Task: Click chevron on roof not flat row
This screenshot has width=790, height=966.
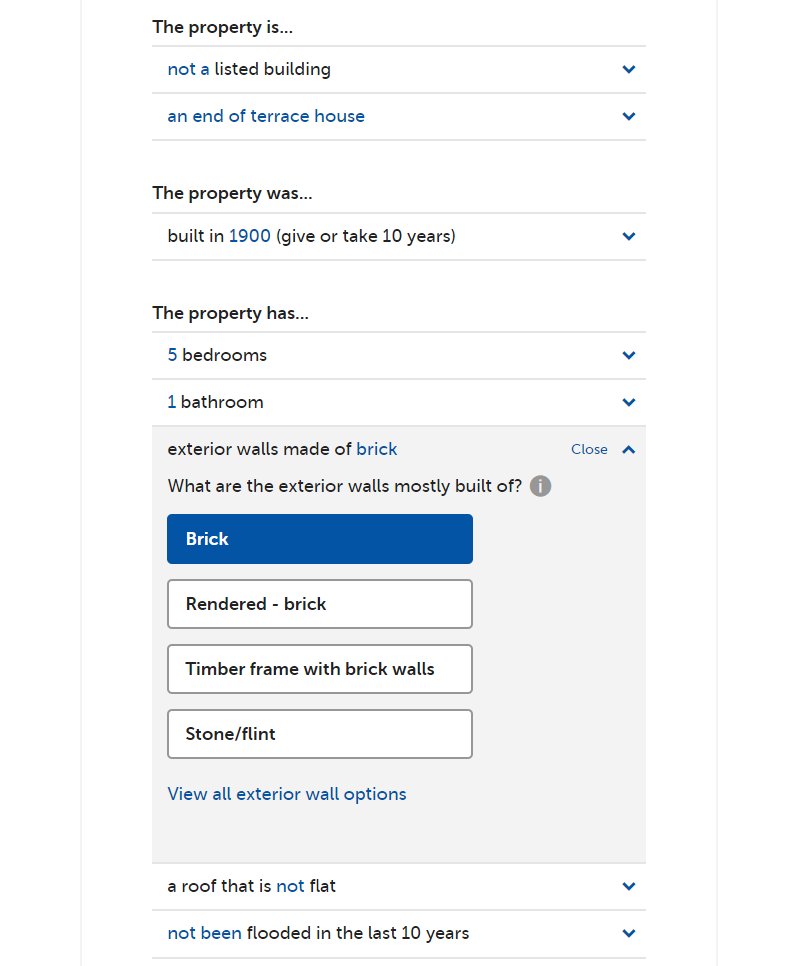Action: (629, 886)
